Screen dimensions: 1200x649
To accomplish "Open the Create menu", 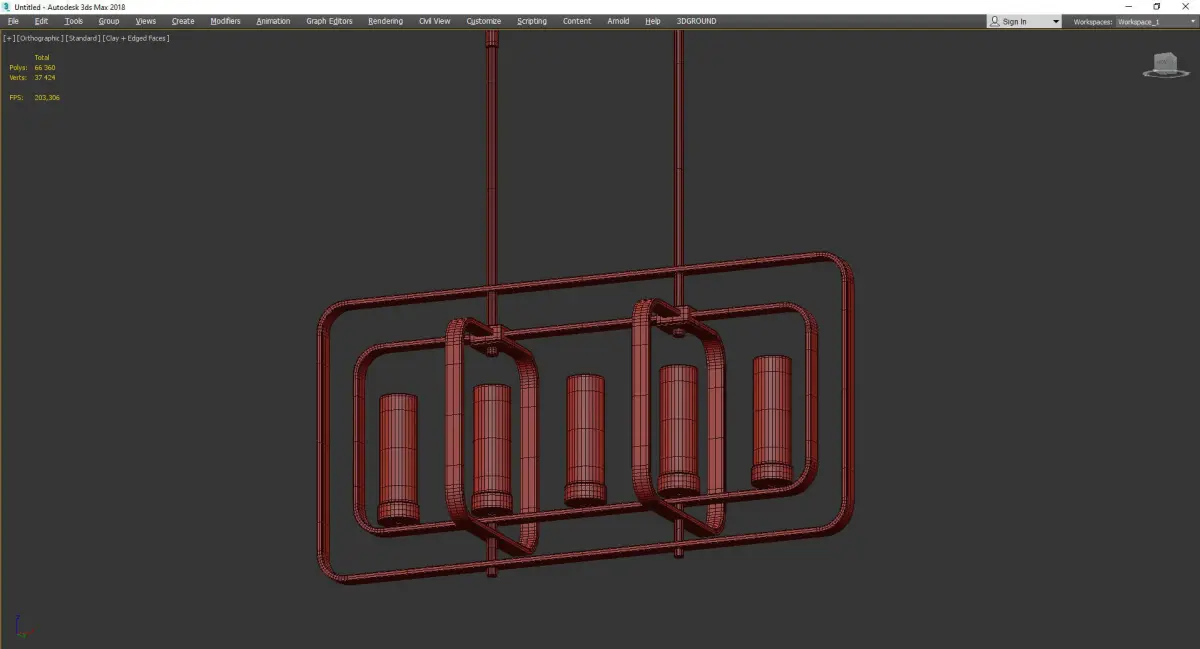I will click(183, 21).
